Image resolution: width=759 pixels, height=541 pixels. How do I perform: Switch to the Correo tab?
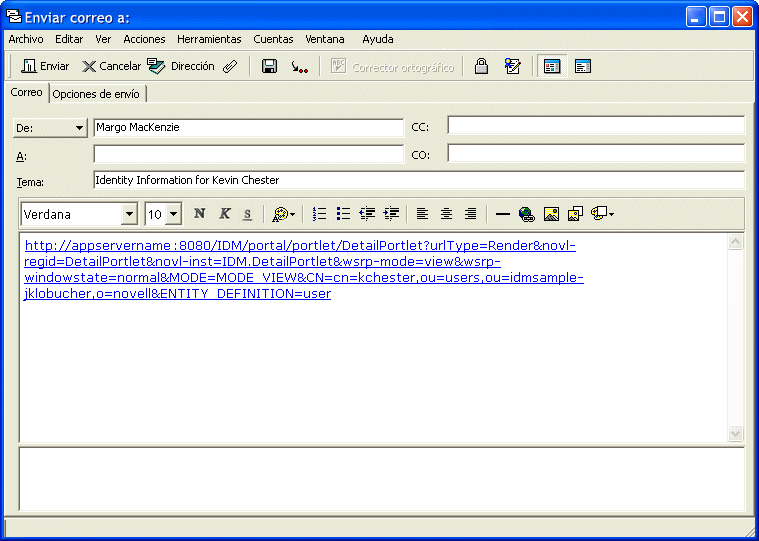(27, 92)
